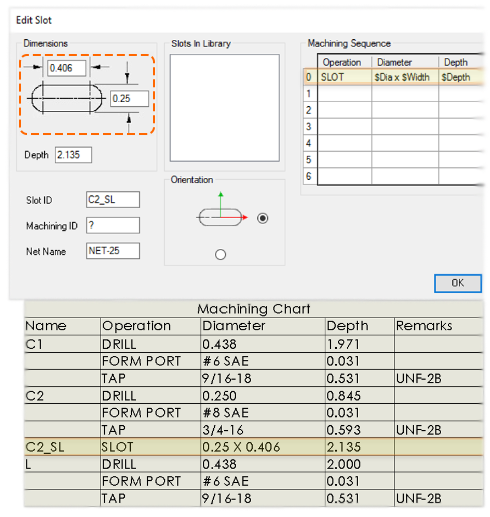
Task: Click the Machining ID input field
Action: [x=113, y=225]
